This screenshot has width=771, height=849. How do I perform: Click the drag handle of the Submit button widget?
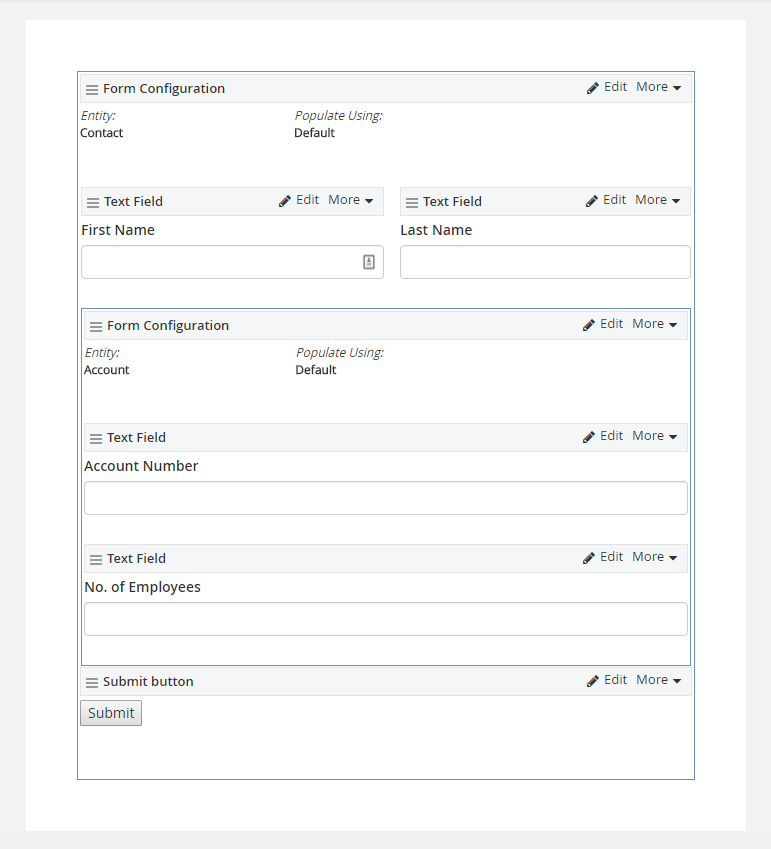[92, 682]
